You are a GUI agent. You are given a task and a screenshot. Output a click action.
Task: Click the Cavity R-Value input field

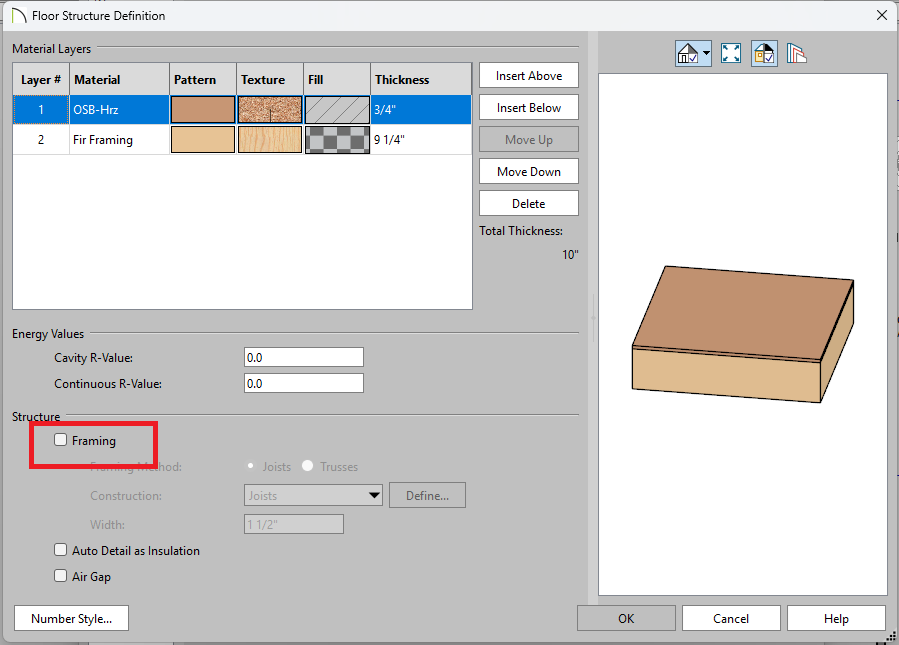(303, 357)
